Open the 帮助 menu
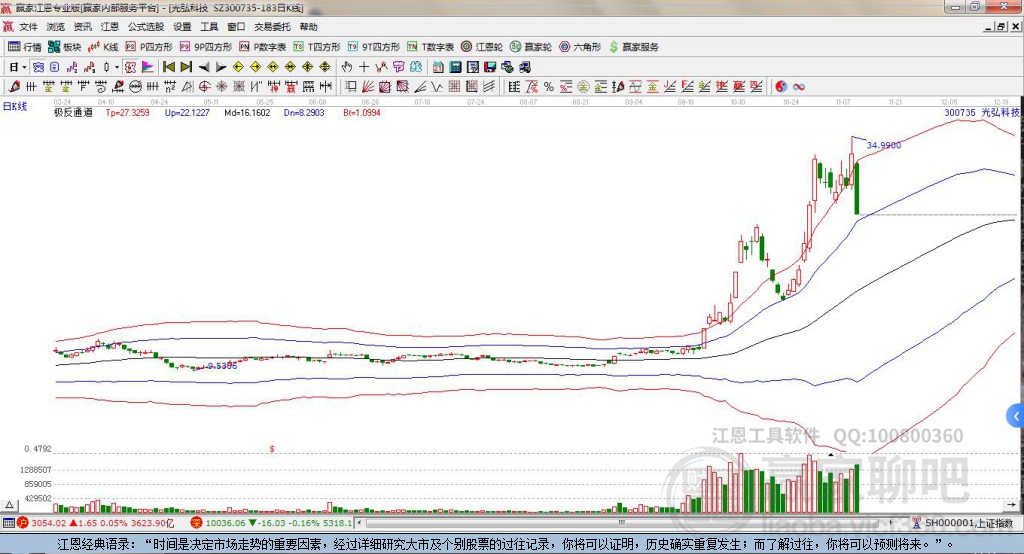The height and width of the screenshot is (554, 1024). pyautogui.click(x=308, y=27)
